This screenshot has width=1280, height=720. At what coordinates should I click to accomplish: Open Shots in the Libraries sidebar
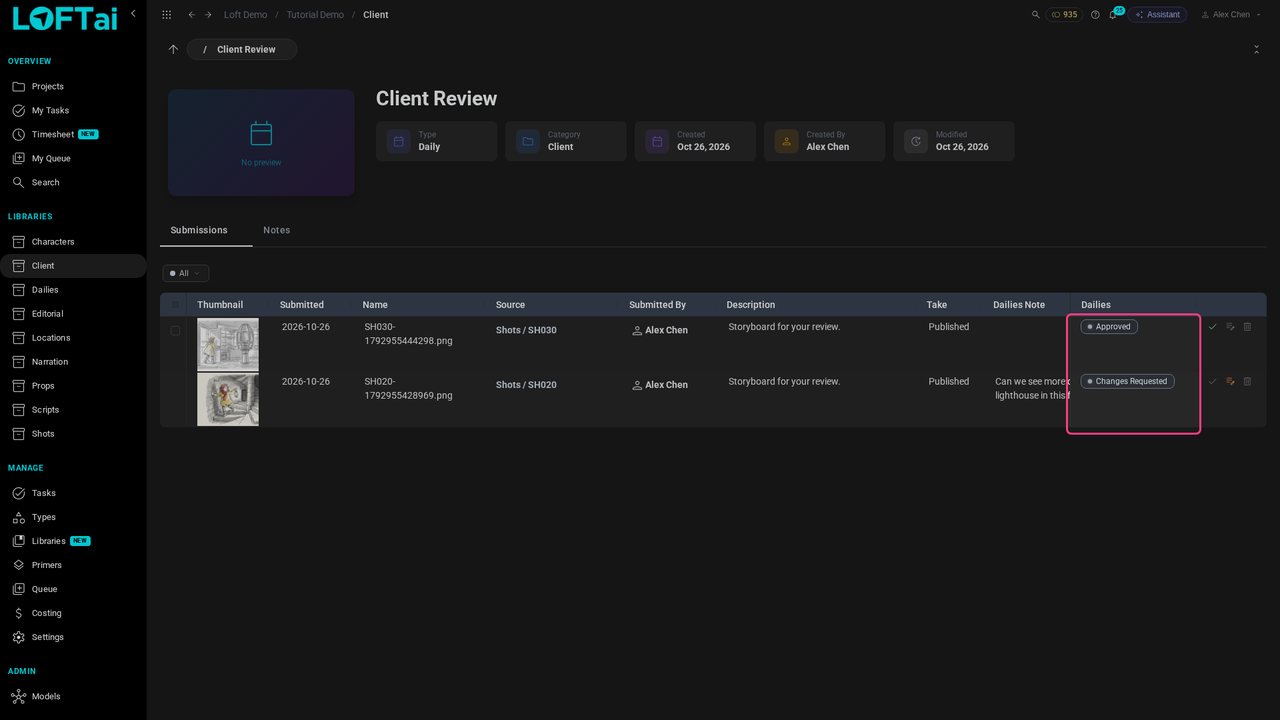click(43, 434)
